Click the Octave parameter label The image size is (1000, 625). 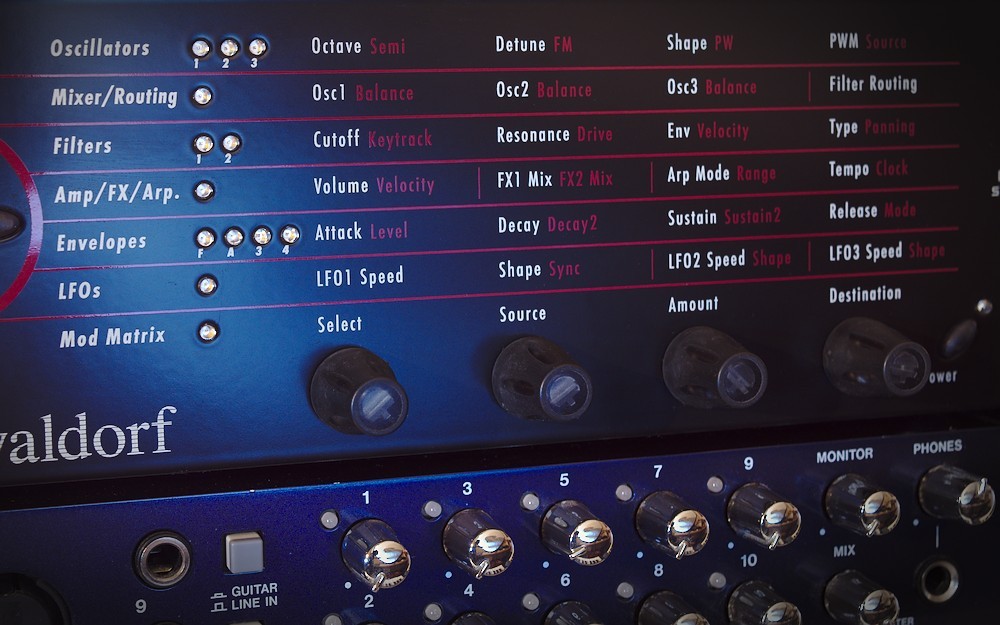pos(336,46)
